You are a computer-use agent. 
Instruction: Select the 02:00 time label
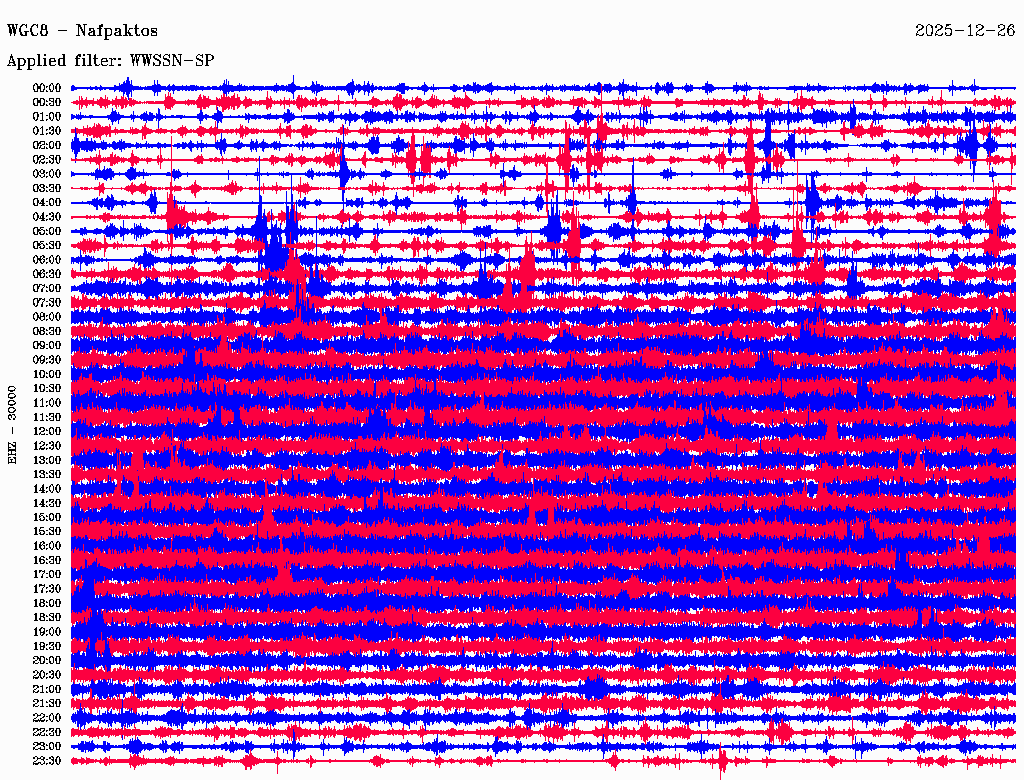pyautogui.click(x=47, y=146)
